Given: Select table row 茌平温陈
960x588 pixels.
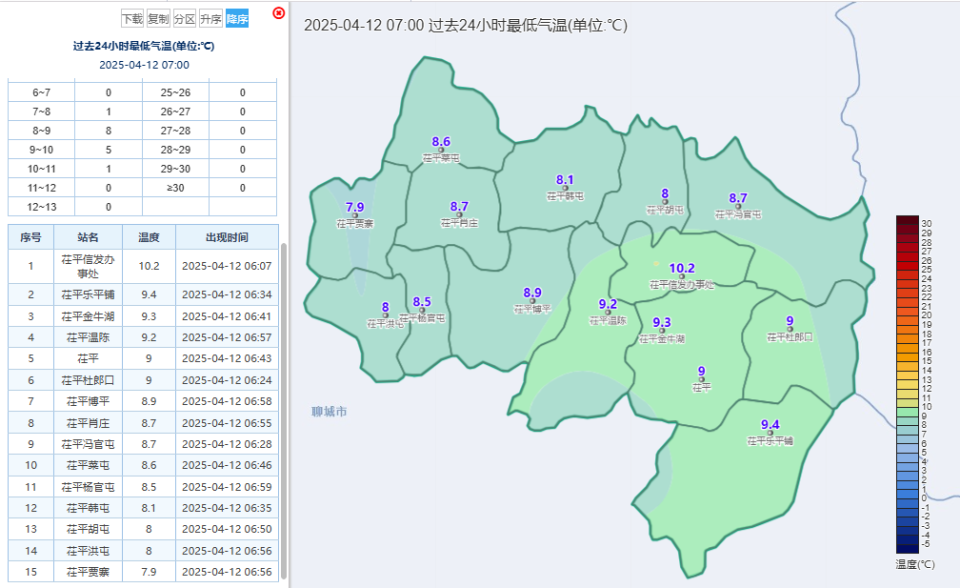Looking at the screenshot, I should 143,337.
